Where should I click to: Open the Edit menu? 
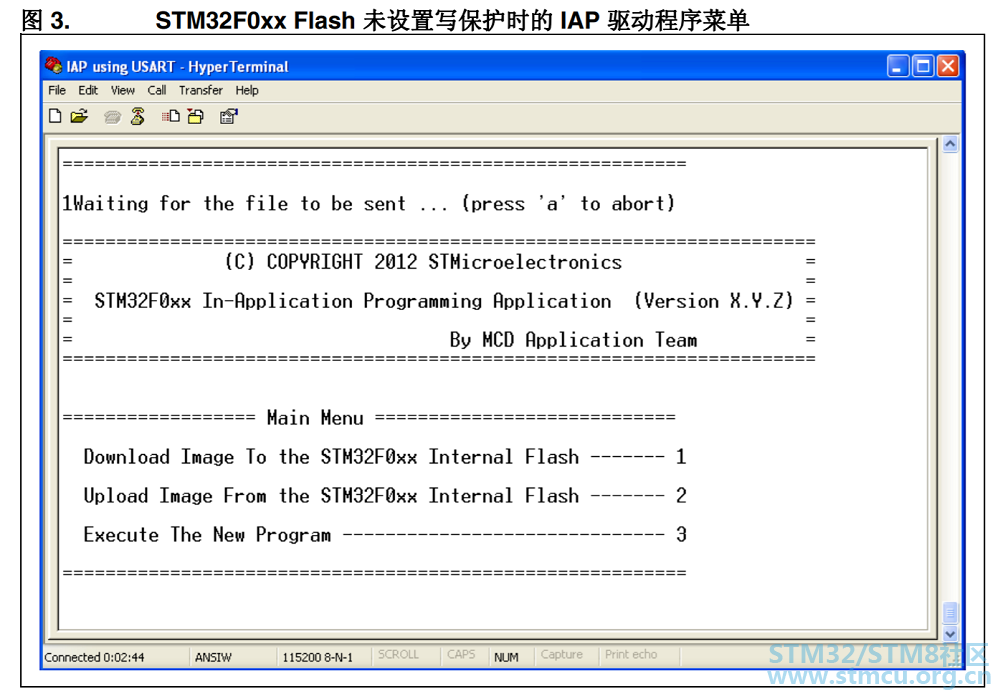pos(88,91)
